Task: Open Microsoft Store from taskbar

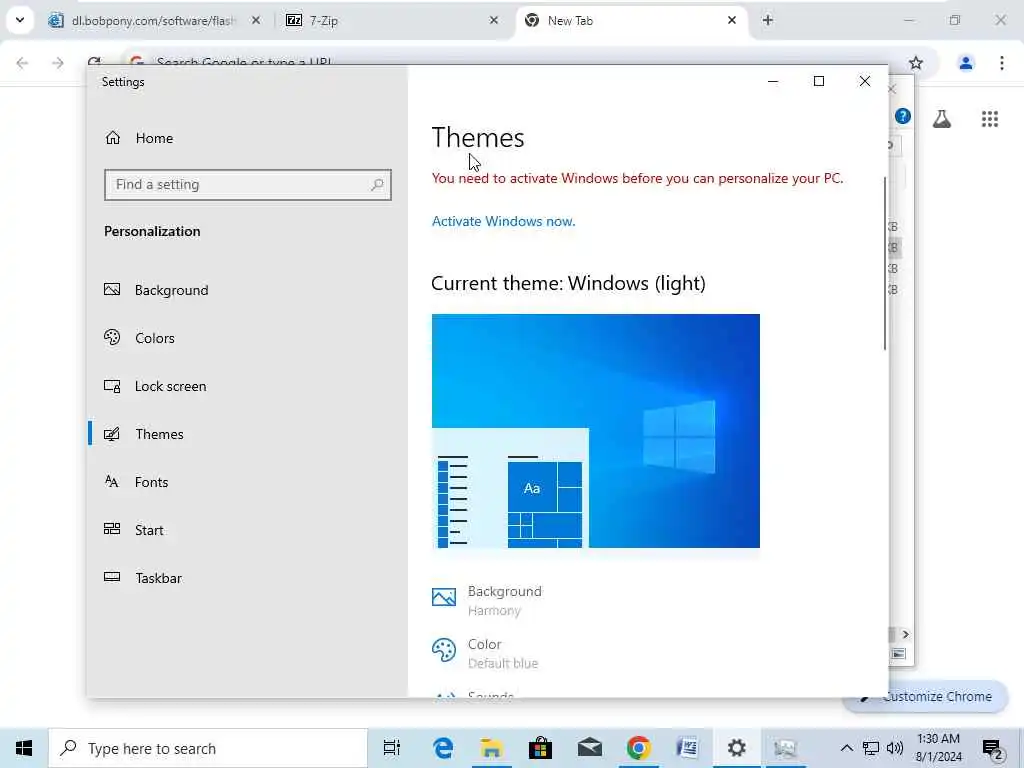Action: (540, 748)
